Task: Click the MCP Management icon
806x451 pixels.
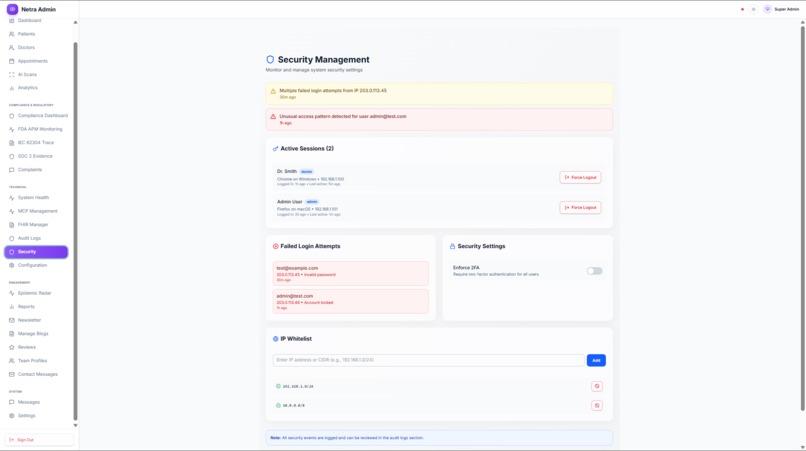Action: pyautogui.click(x=11, y=211)
